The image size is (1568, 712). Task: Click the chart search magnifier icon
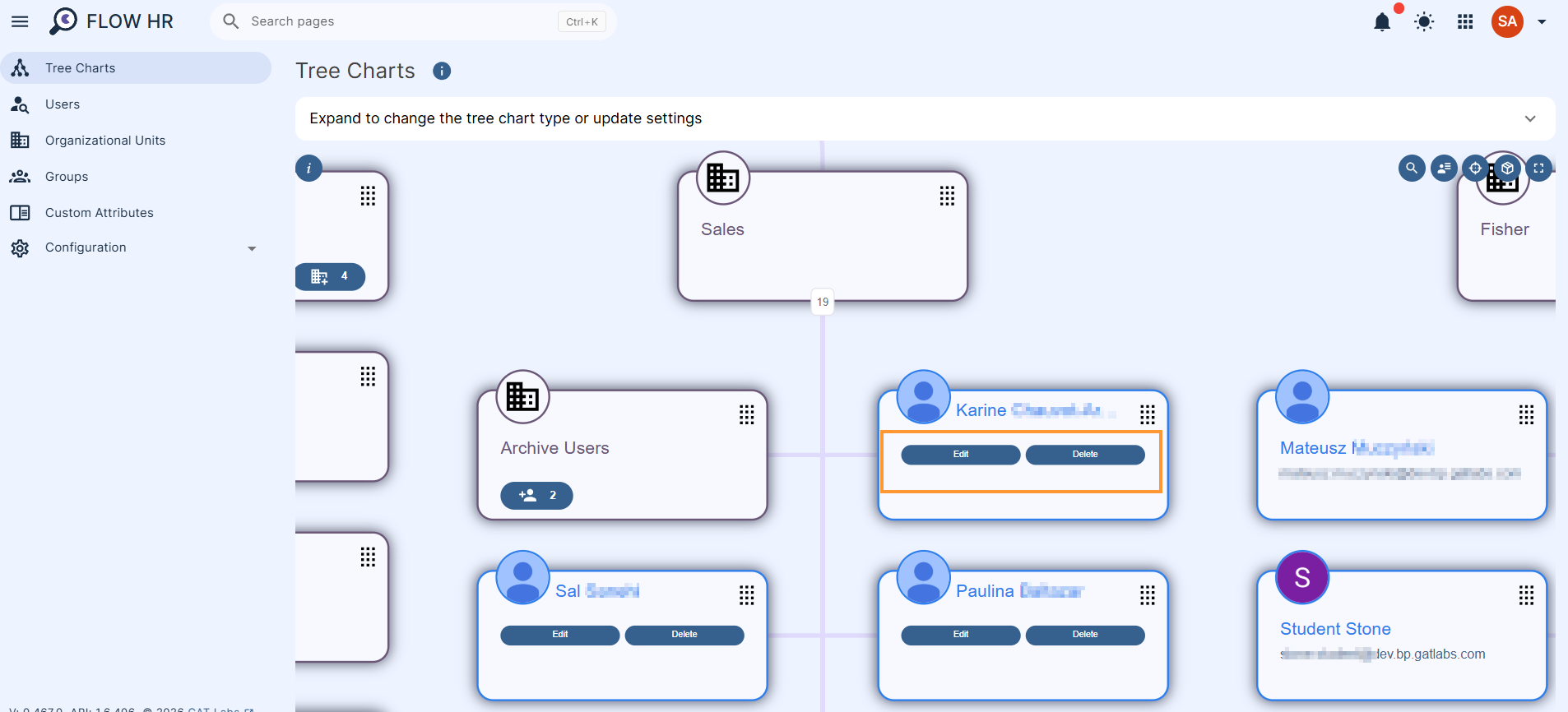[x=1412, y=169]
